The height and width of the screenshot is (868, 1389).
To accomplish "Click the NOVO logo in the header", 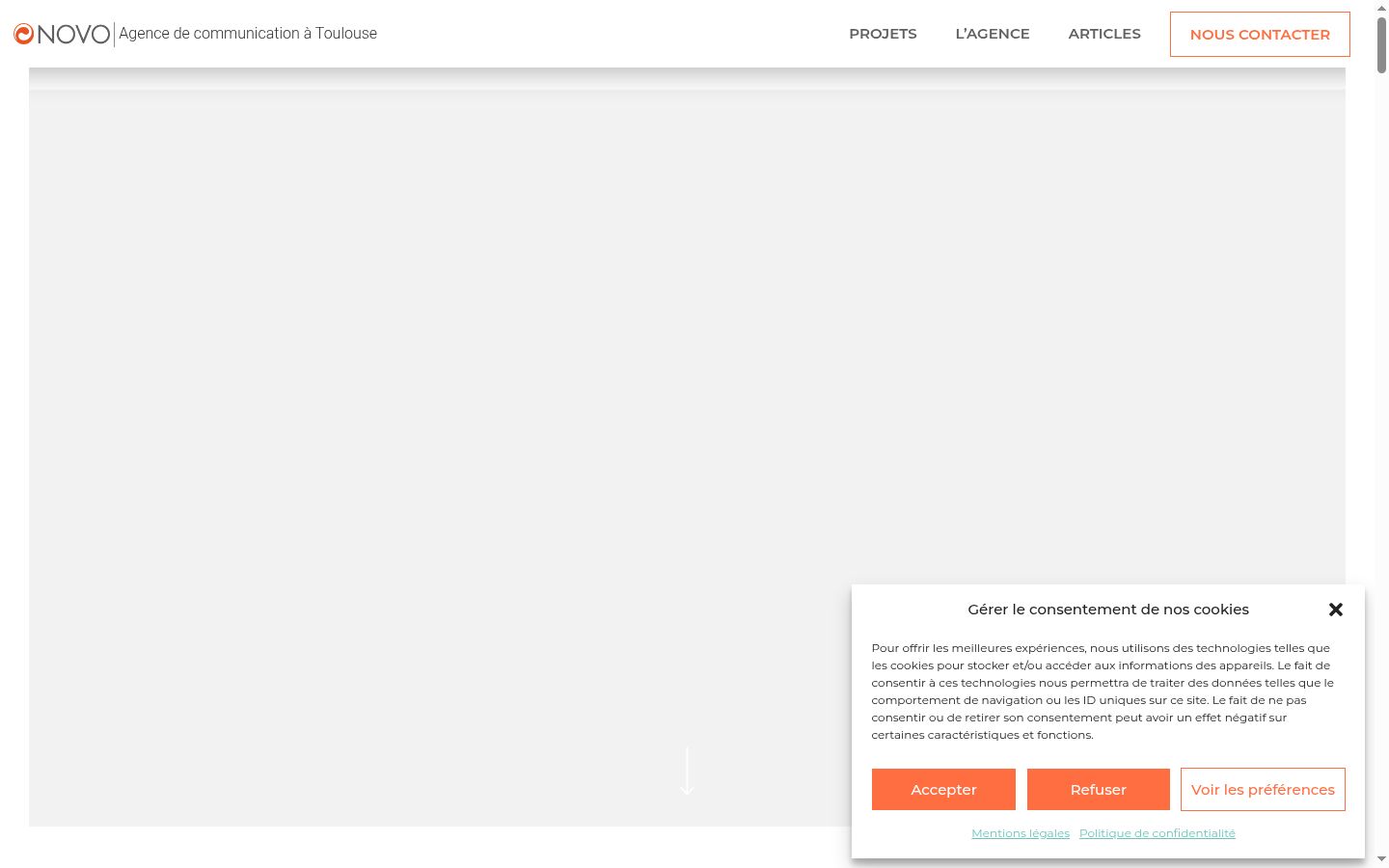I will (x=62, y=34).
